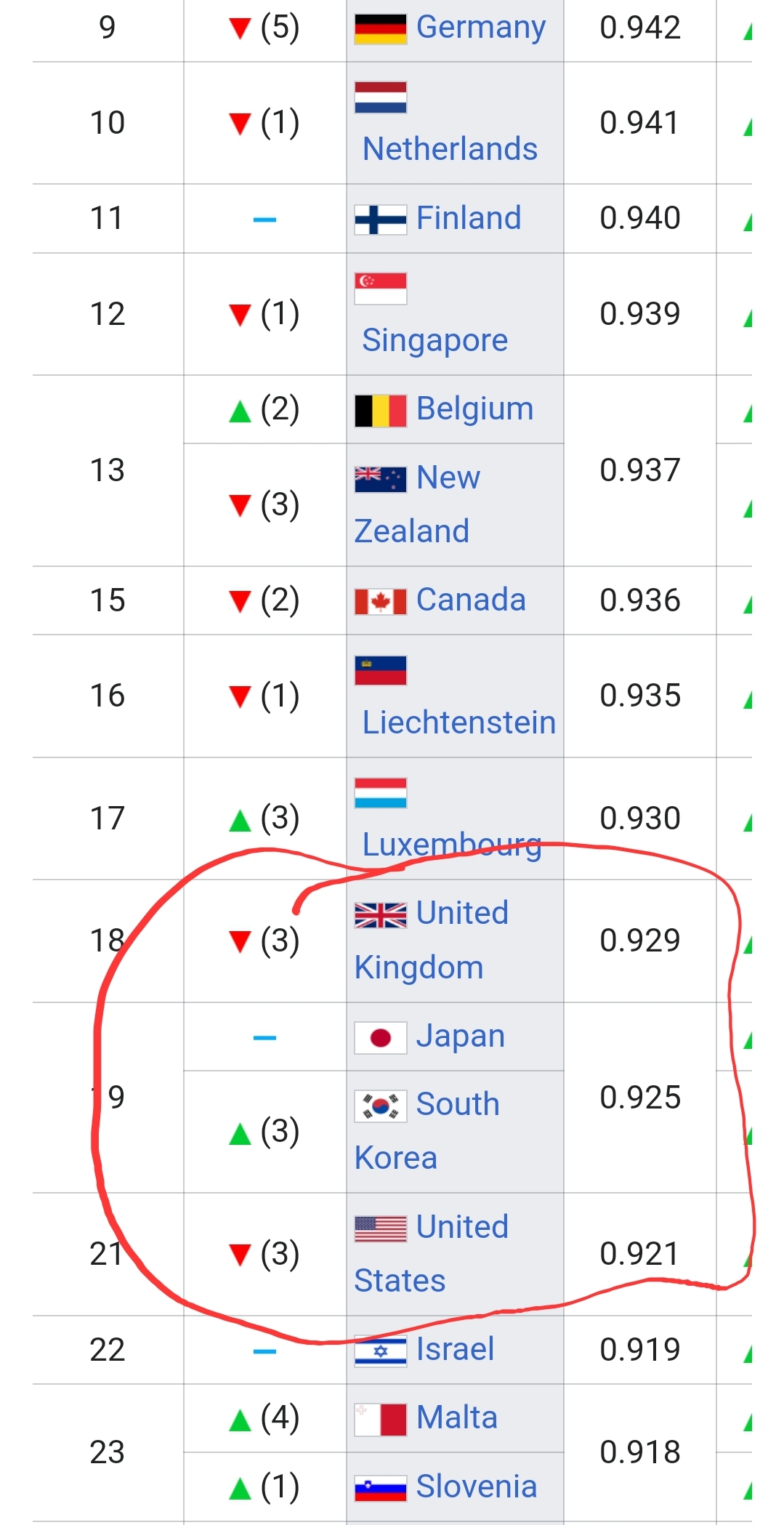Click the Germany flag icon

click(380, 29)
